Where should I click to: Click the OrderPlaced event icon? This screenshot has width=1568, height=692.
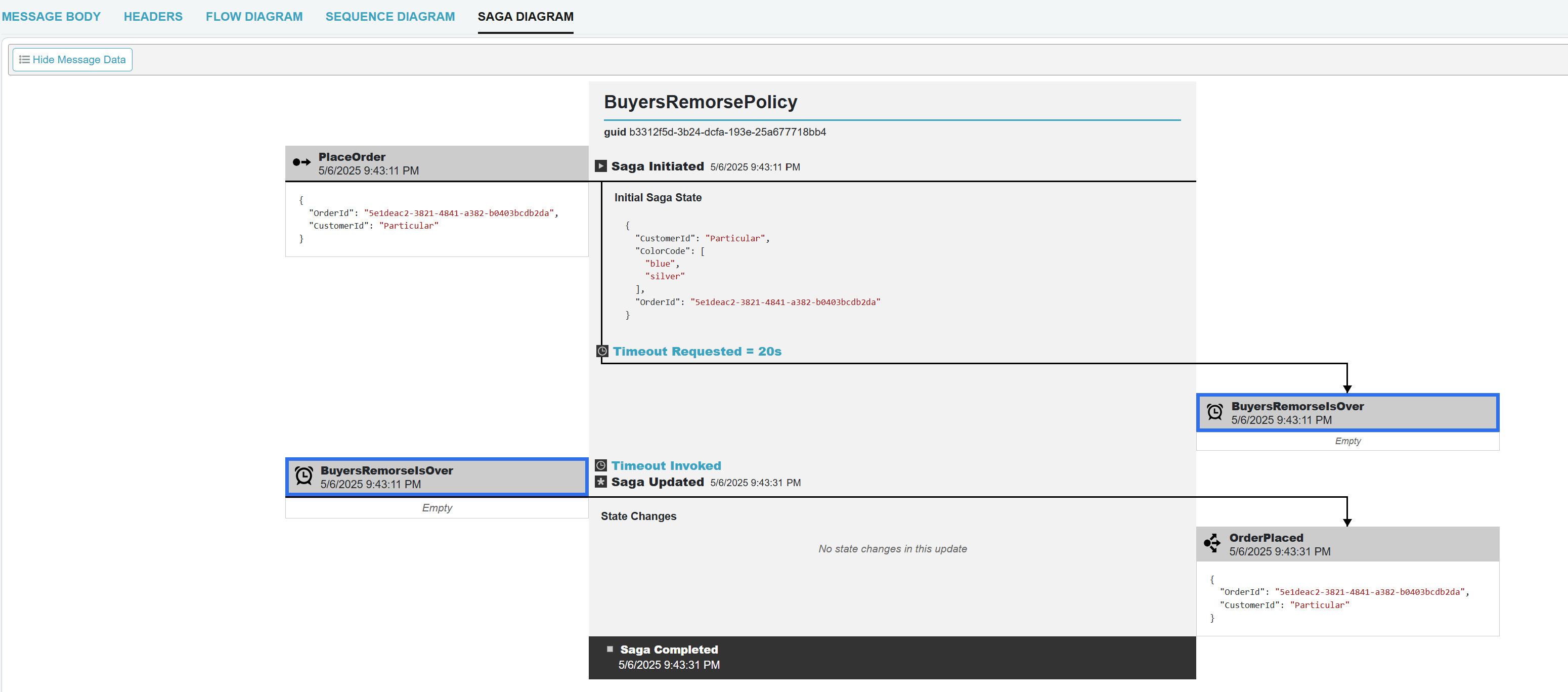coord(1212,543)
